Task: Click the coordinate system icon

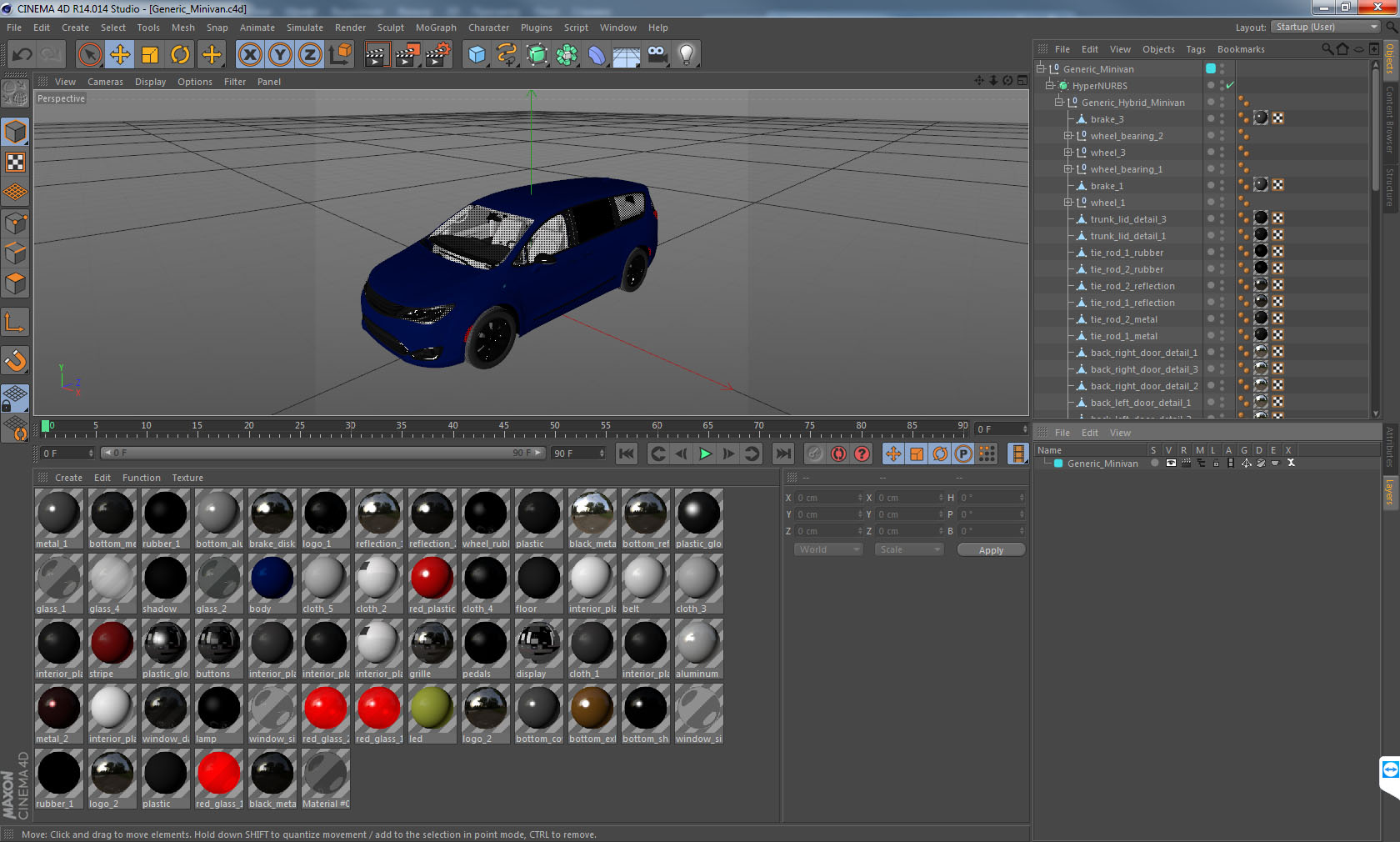Action: pyautogui.click(x=340, y=55)
